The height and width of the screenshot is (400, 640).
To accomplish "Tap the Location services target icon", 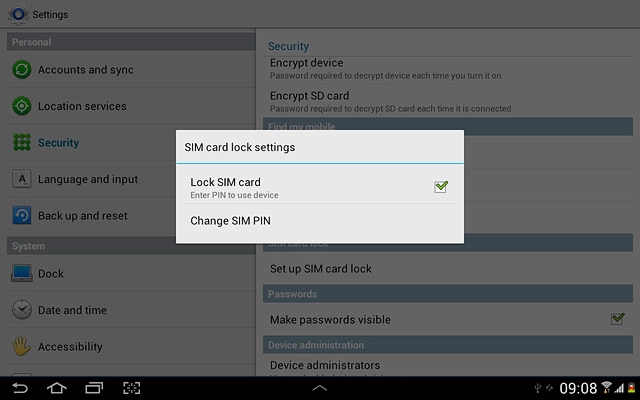I will pos(22,106).
